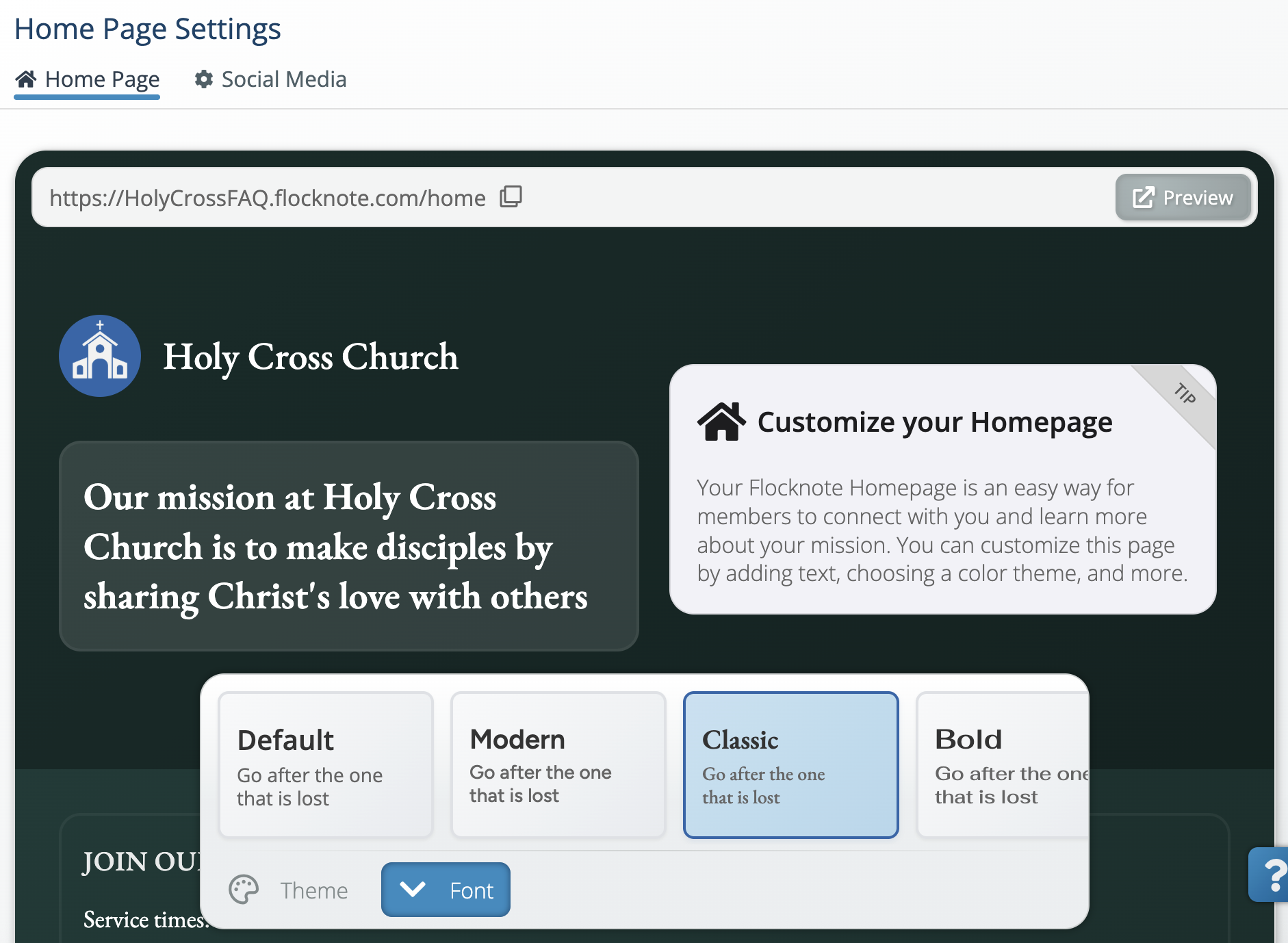Click the Holy Cross Church logo
Screen dimensions: 1288x943
[100, 356]
